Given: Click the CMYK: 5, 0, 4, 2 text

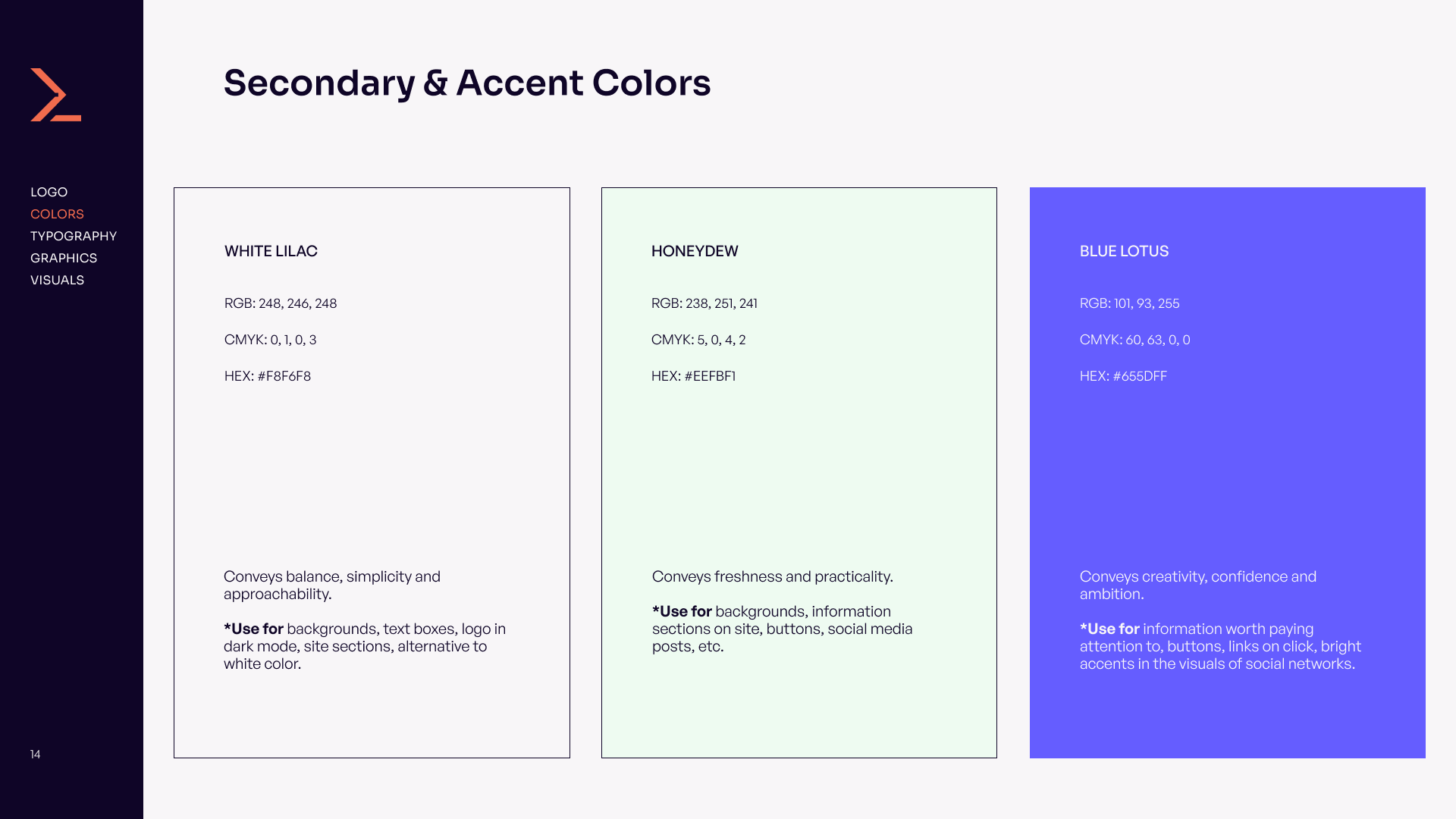Looking at the screenshot, I should 698,340.
